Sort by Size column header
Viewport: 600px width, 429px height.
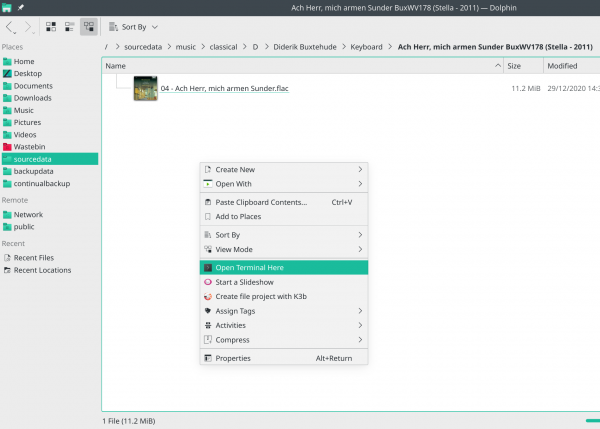coord(523,66)
